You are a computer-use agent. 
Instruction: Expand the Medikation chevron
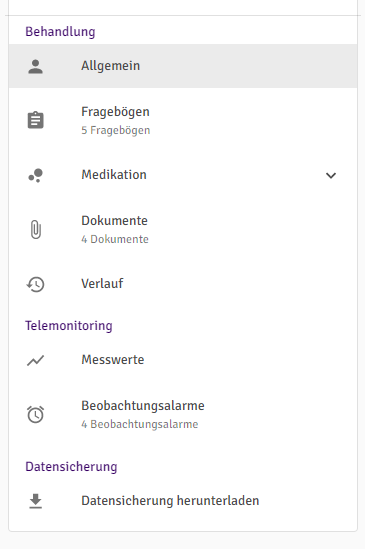(331, 175)
